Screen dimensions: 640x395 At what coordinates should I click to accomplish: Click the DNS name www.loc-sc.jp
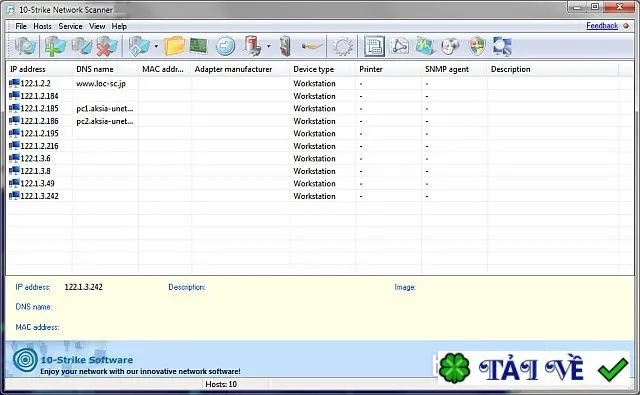click(101, 84)
